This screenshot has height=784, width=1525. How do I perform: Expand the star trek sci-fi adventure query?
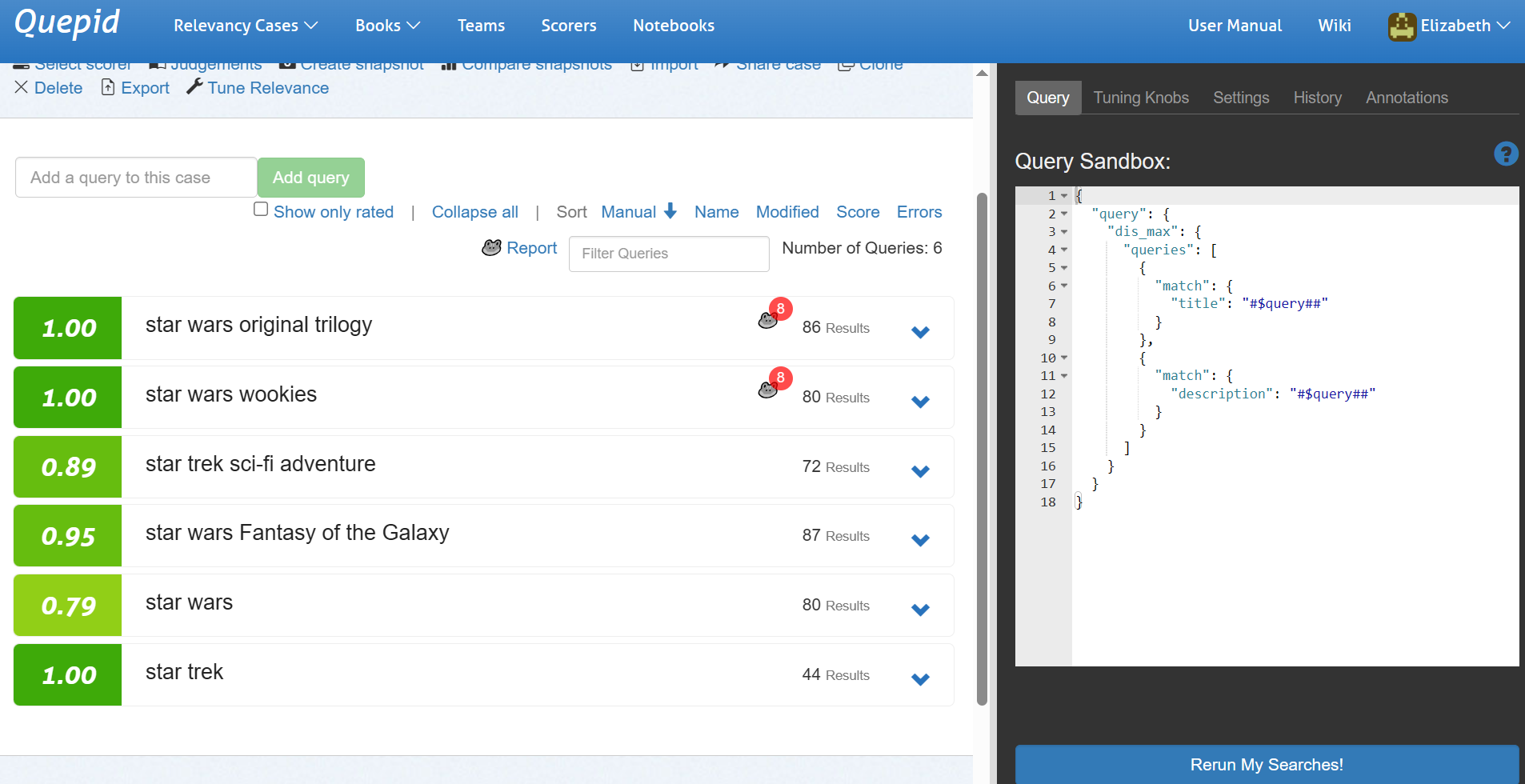point(920,471)
